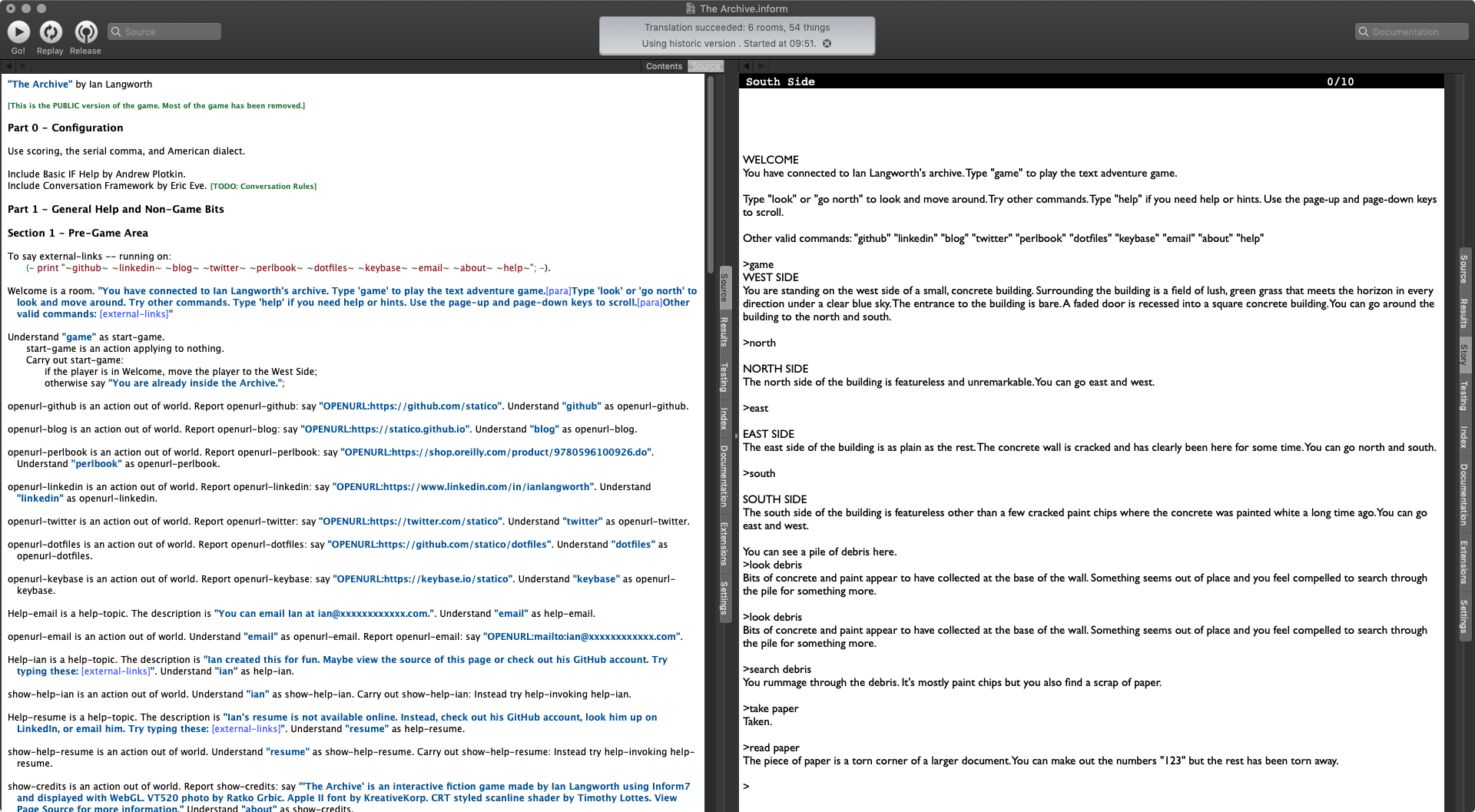This screenshot has height=812, width=1475.
Task: Open the Index side tab in editor pane
Action: click(x=724, y=419)
